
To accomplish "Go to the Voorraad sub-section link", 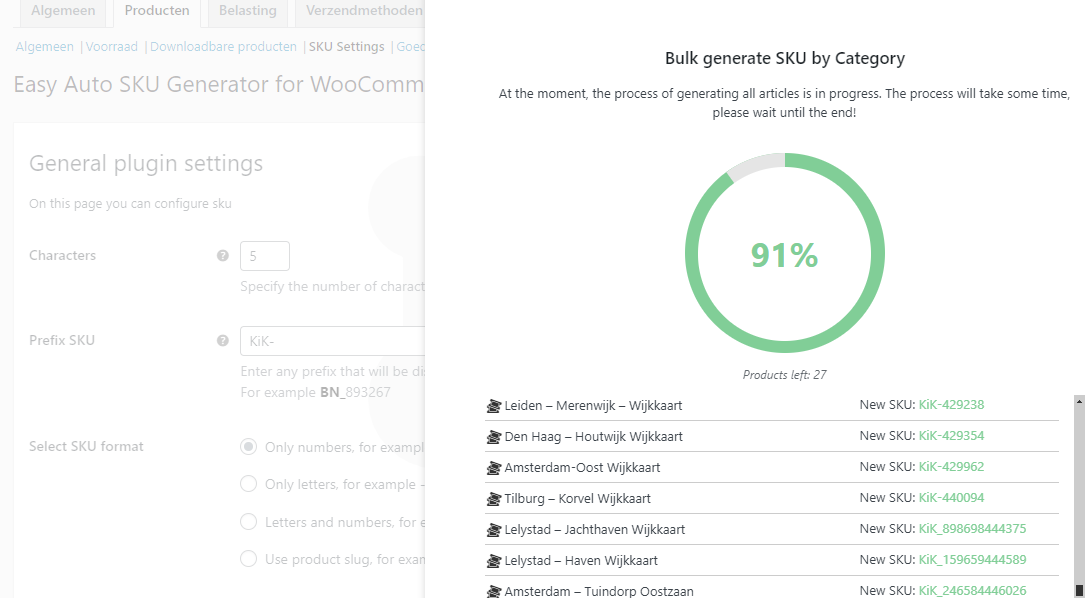I will point(112,47).
